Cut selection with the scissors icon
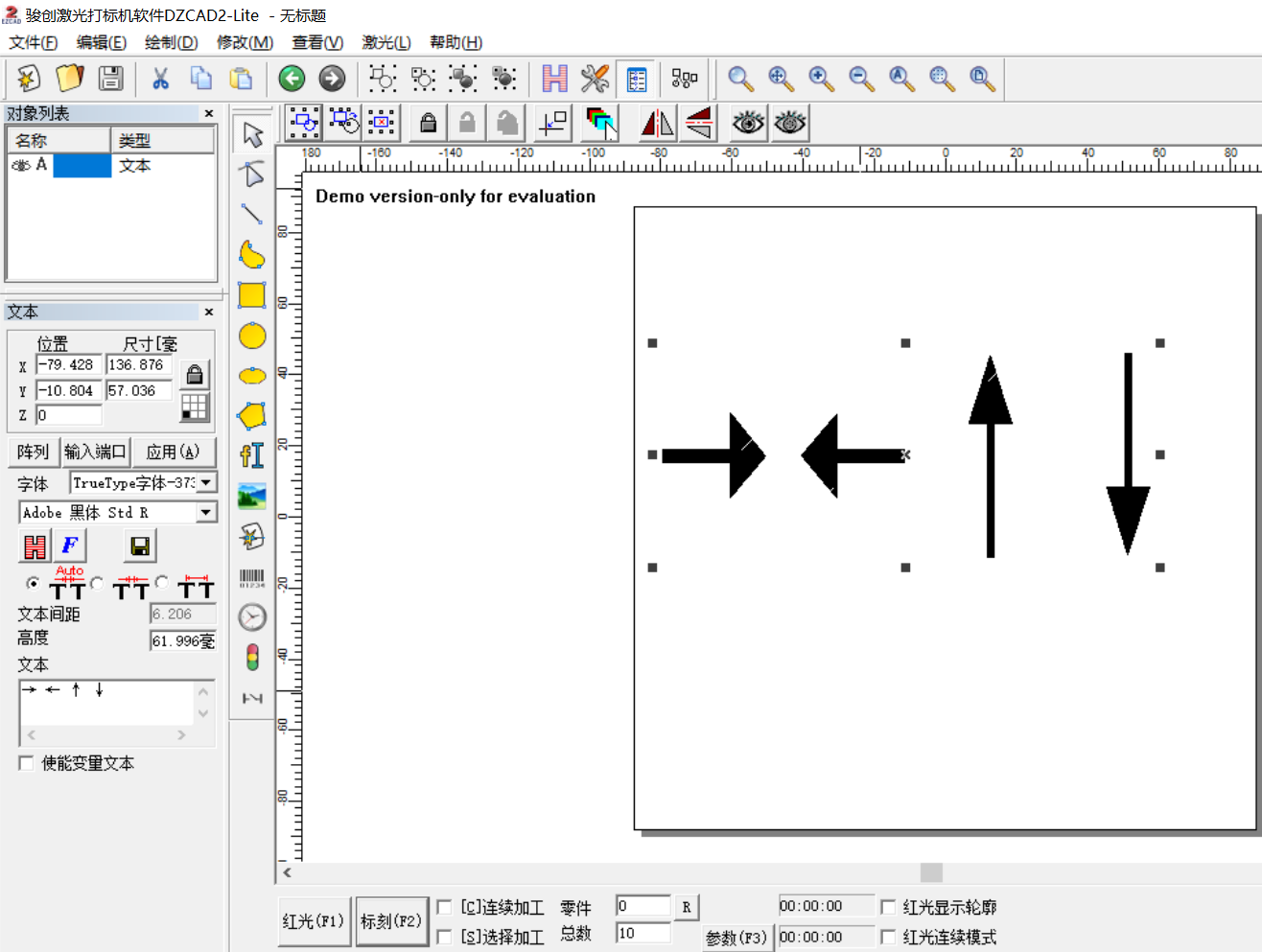 tap(160, 79)
